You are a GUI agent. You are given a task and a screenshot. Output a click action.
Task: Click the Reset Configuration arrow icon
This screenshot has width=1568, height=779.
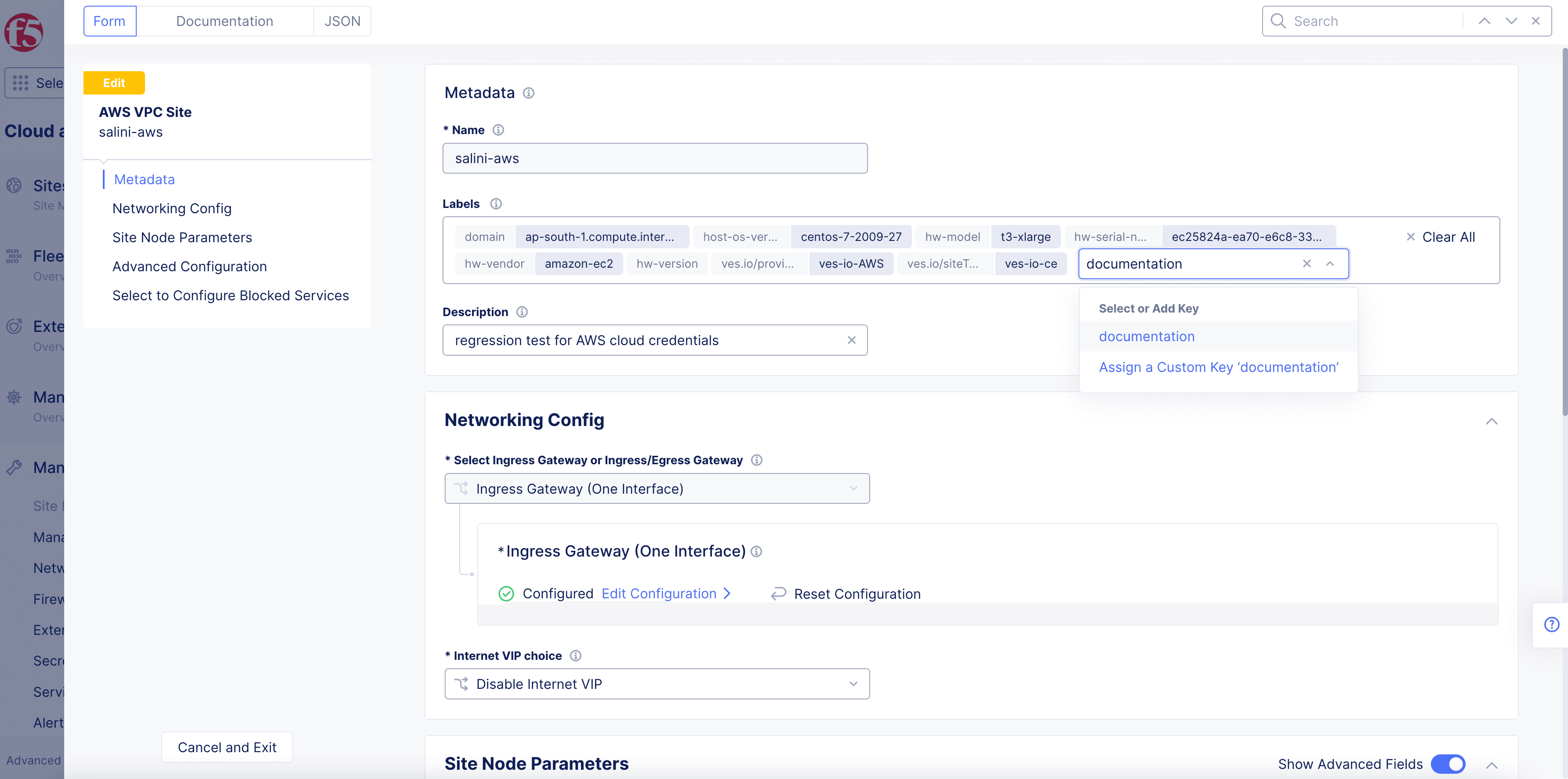(779, 594)
